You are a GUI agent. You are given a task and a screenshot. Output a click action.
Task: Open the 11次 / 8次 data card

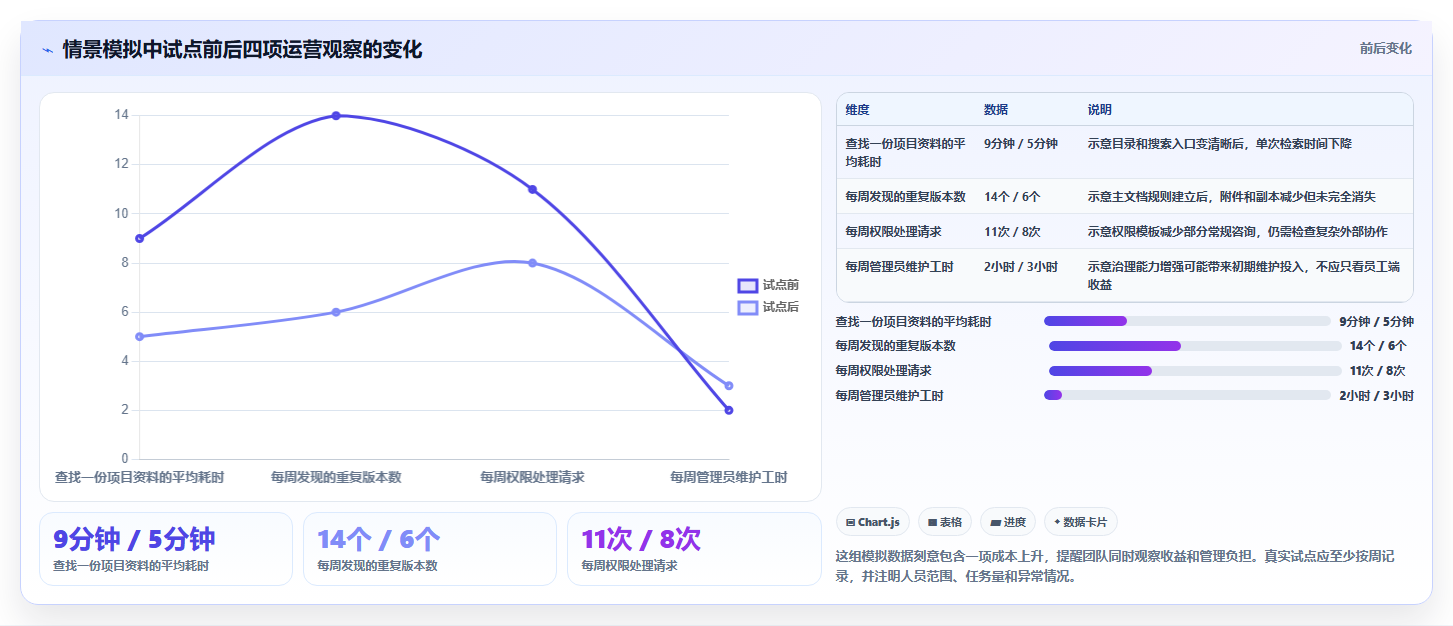[694, 549]
